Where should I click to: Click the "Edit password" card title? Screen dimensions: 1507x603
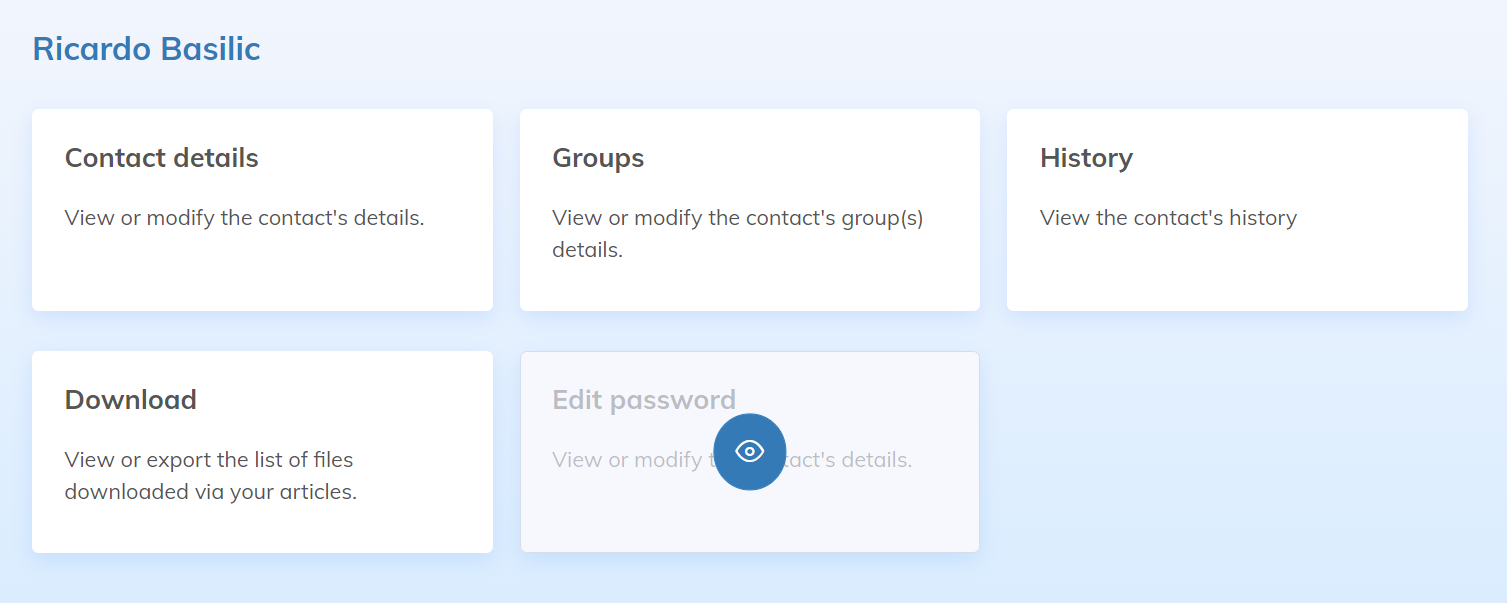pyautogui.click(x=644, y=400)
